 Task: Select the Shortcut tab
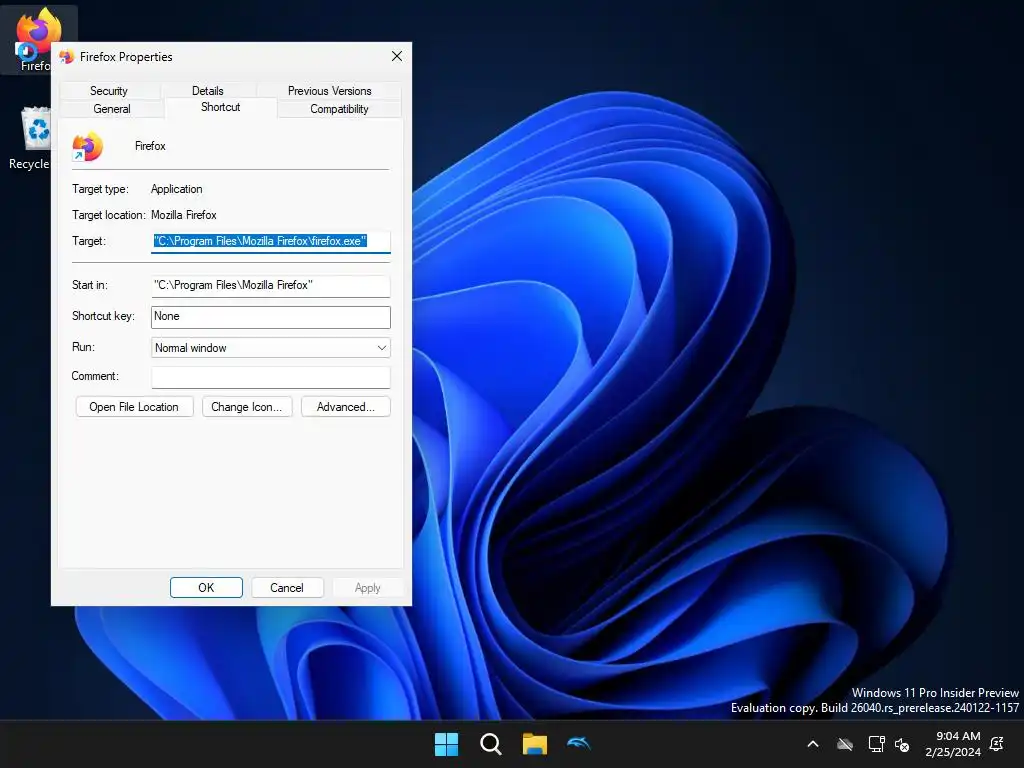point(221,107)
